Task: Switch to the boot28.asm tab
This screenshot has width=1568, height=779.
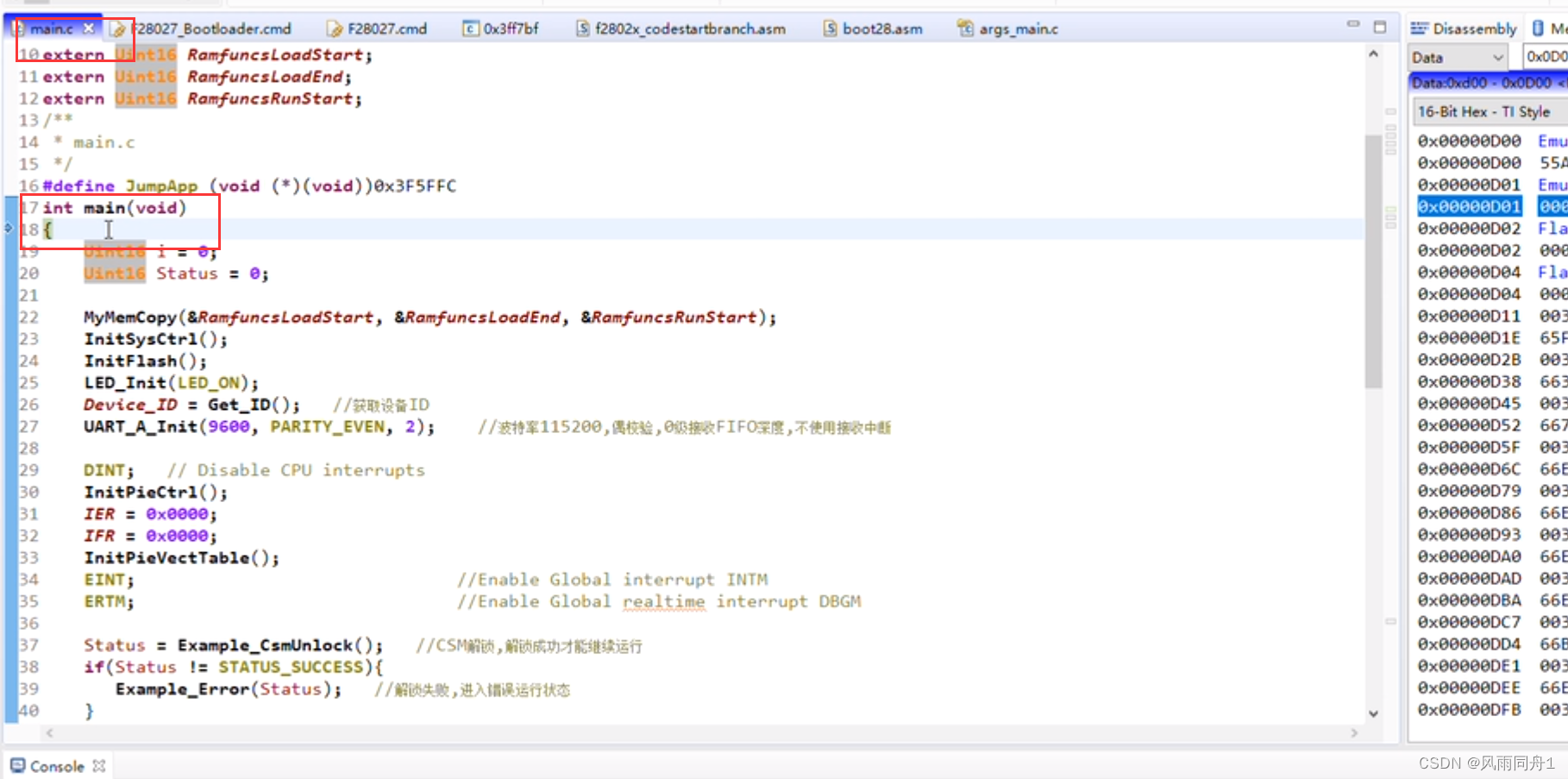Action: pos(873,28)
